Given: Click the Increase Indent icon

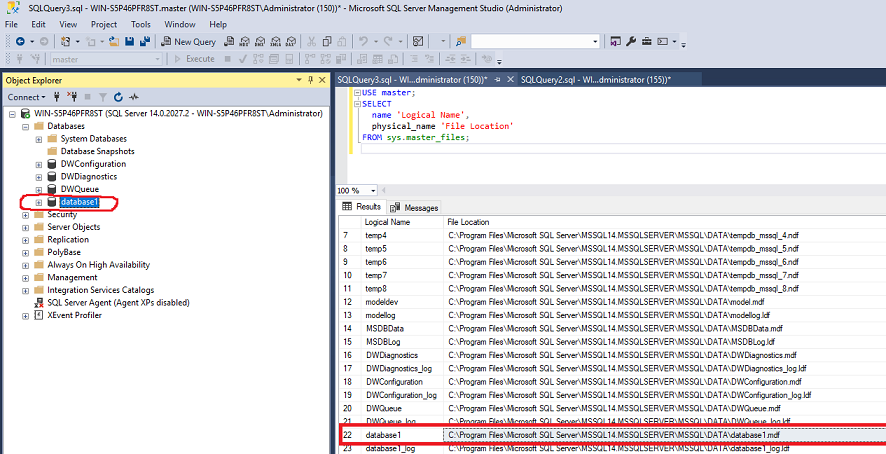Looking at the screenshot, I should click(466, 59).
